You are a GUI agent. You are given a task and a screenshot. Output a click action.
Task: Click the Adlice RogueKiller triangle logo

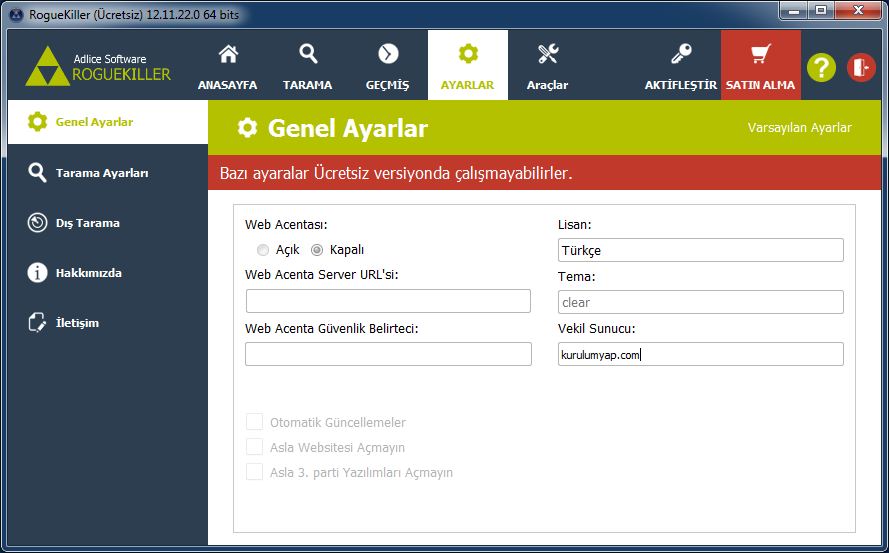(48, 67)
